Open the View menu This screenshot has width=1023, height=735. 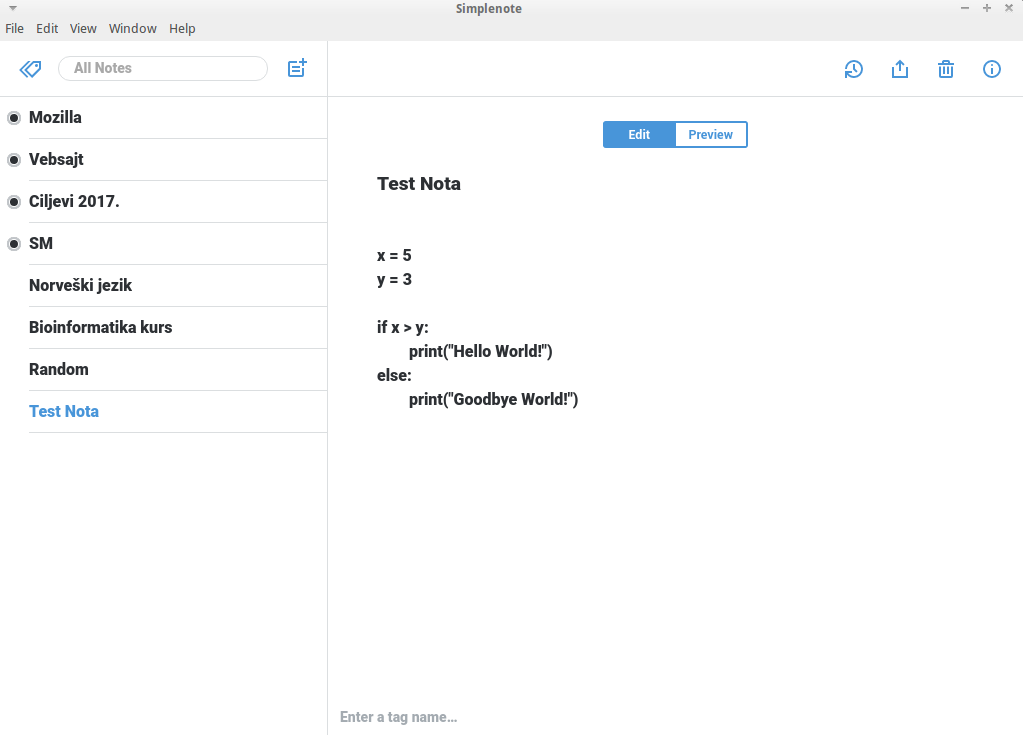83,29
